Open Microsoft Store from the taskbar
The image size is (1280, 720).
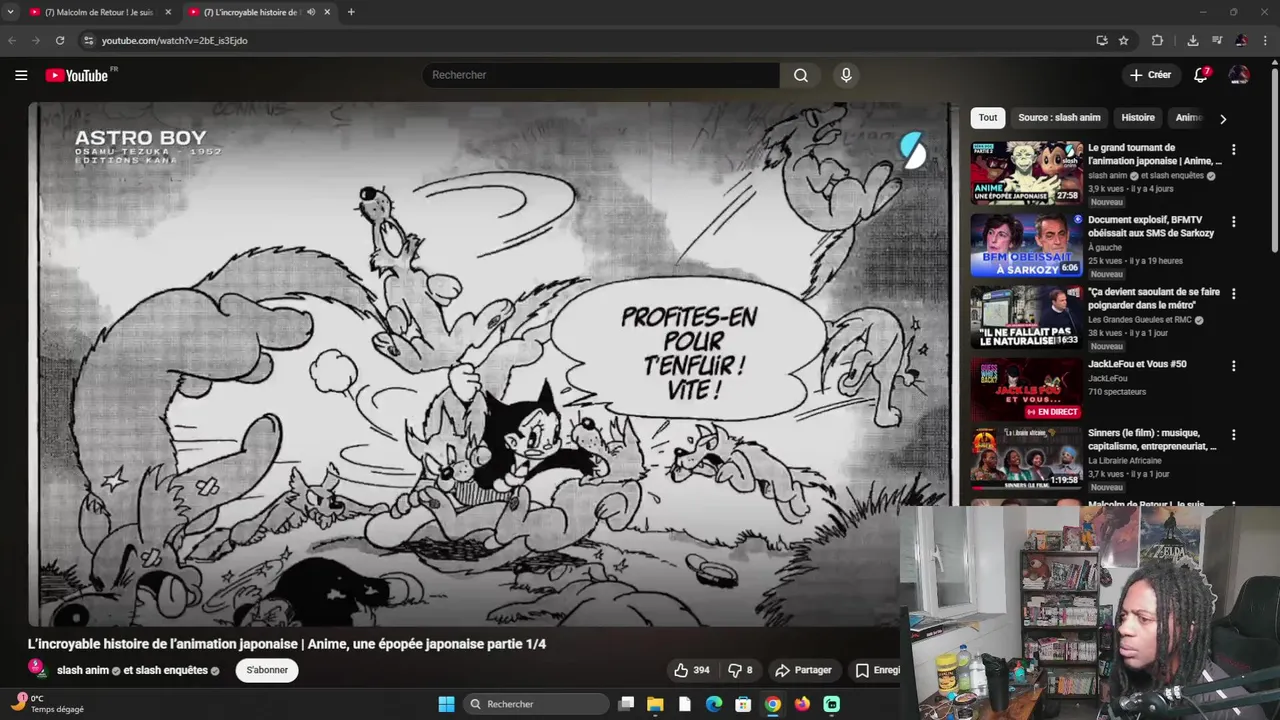tap(743, 704)
